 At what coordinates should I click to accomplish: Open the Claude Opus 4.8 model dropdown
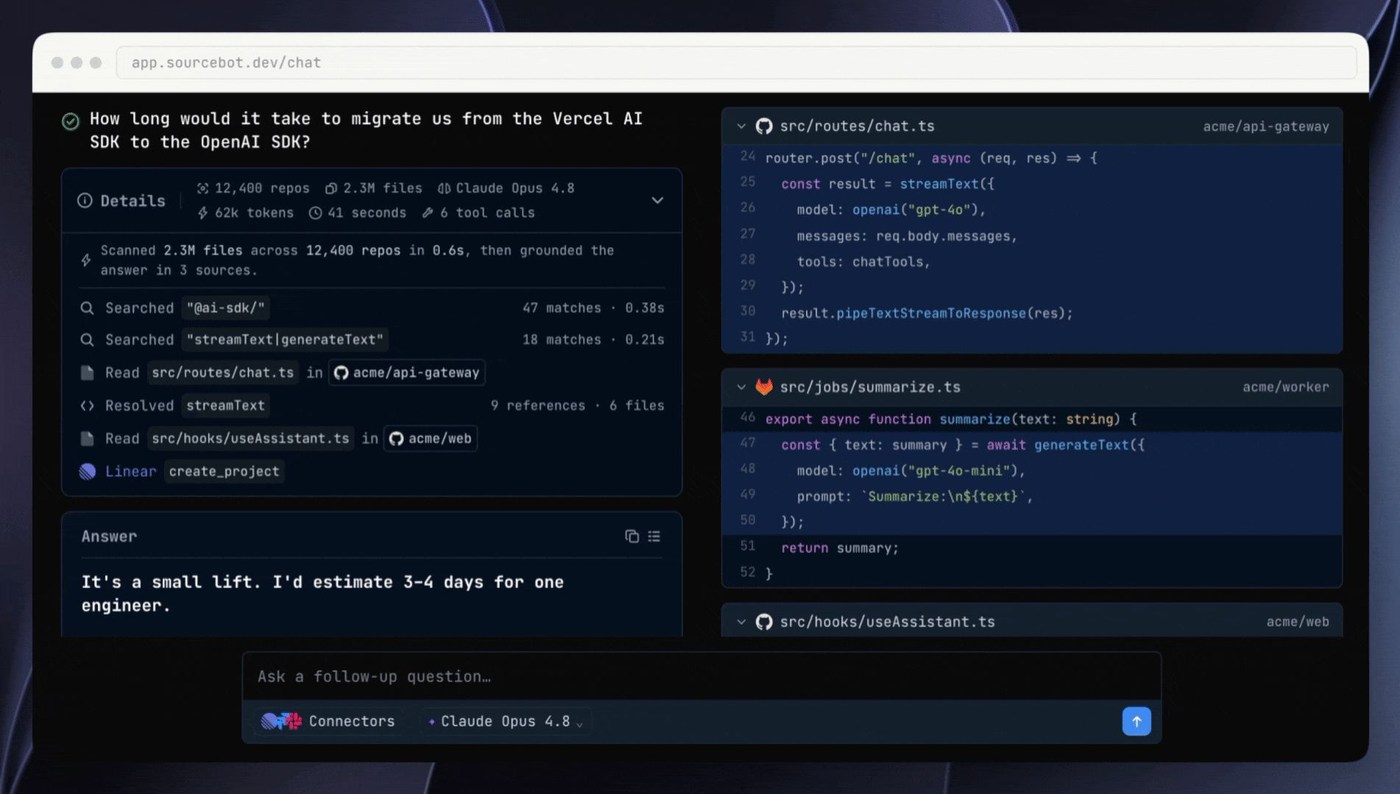click(x=506, y=721)
